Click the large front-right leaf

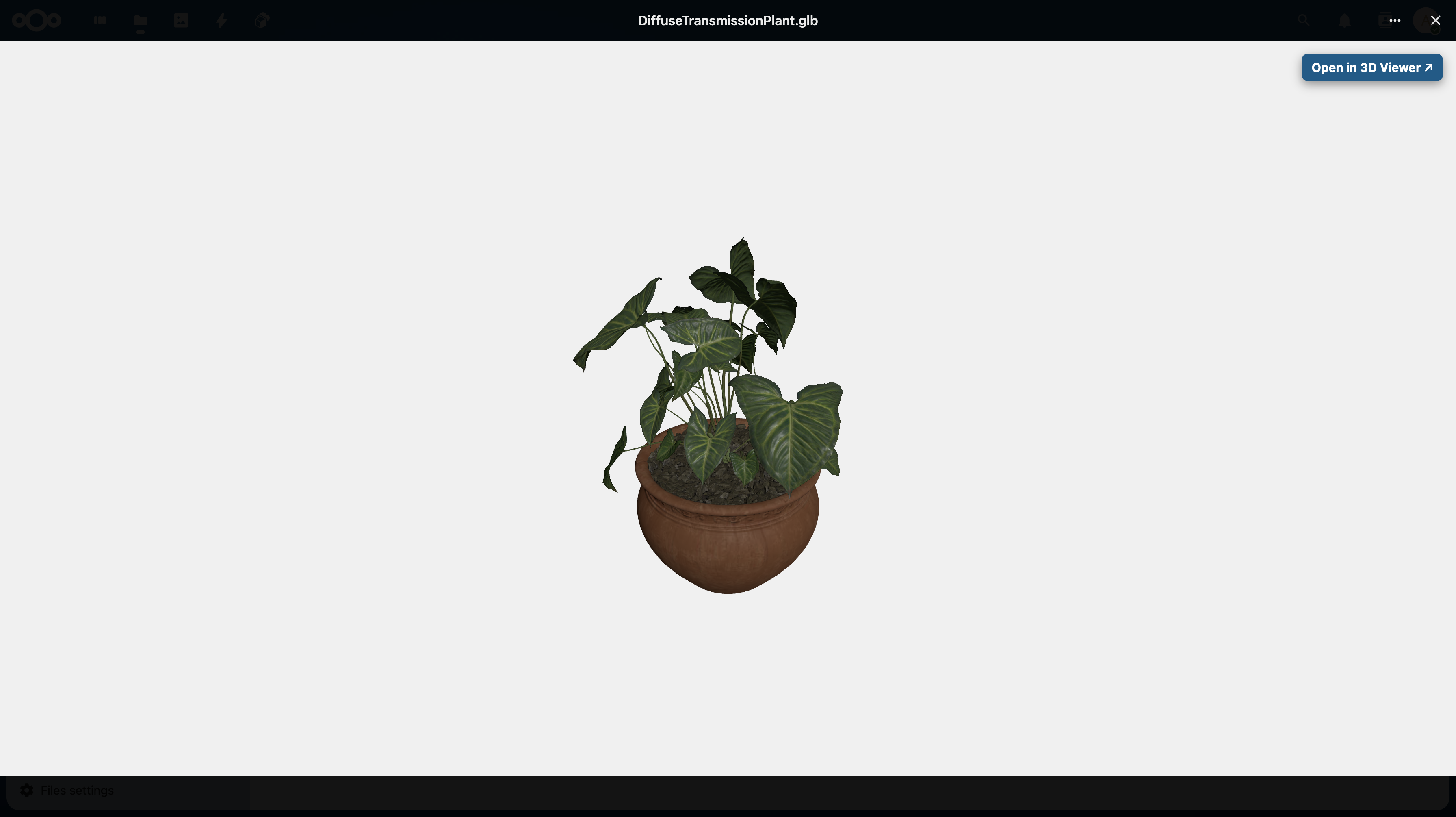[x=791, y=432]
